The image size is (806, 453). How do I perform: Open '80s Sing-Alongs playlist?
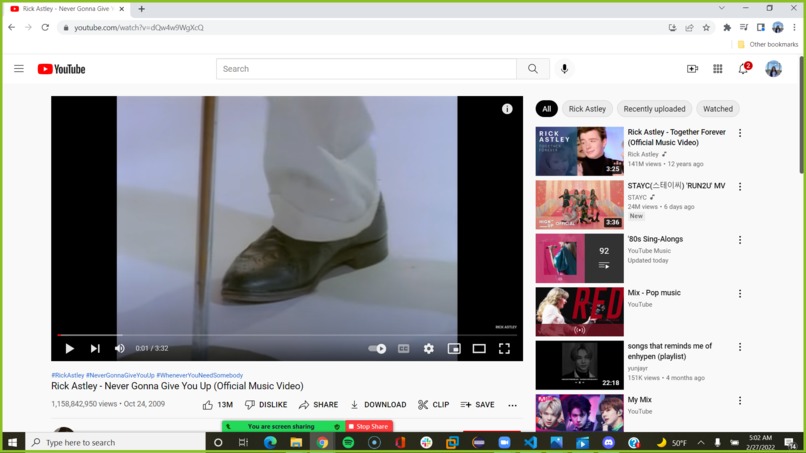tap(655, 239)
